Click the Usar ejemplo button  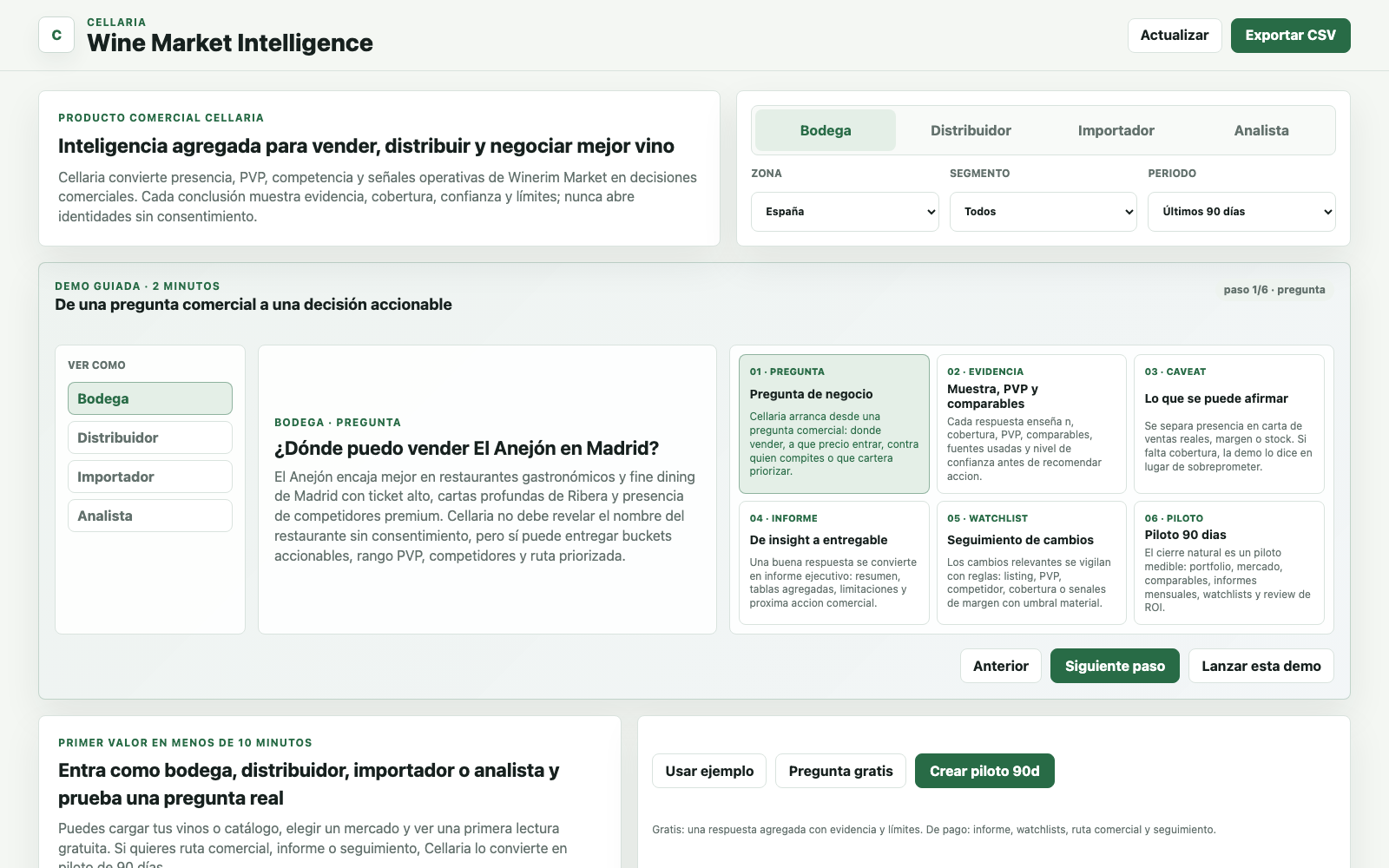(709, 771)
